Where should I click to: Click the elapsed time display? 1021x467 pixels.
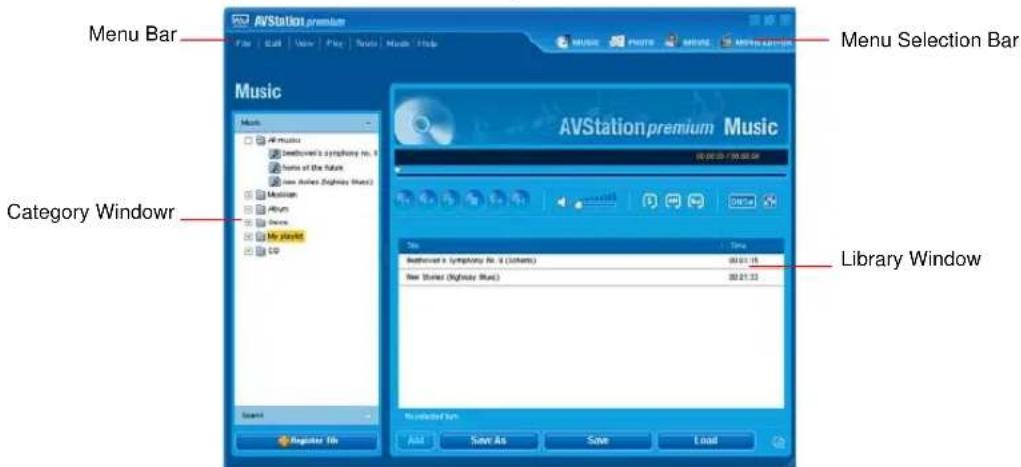[727, 157]
